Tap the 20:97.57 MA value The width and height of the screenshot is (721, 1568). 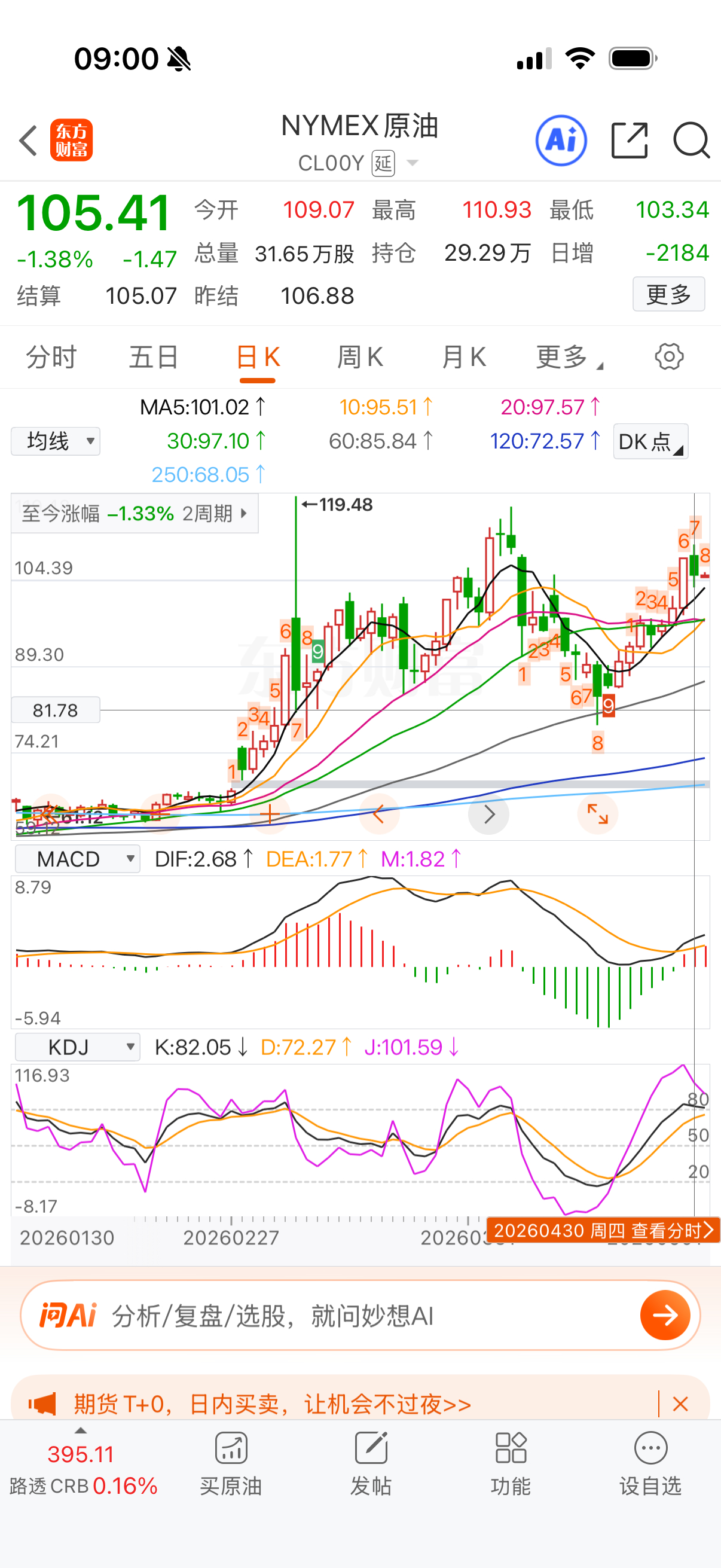(551, 407)
